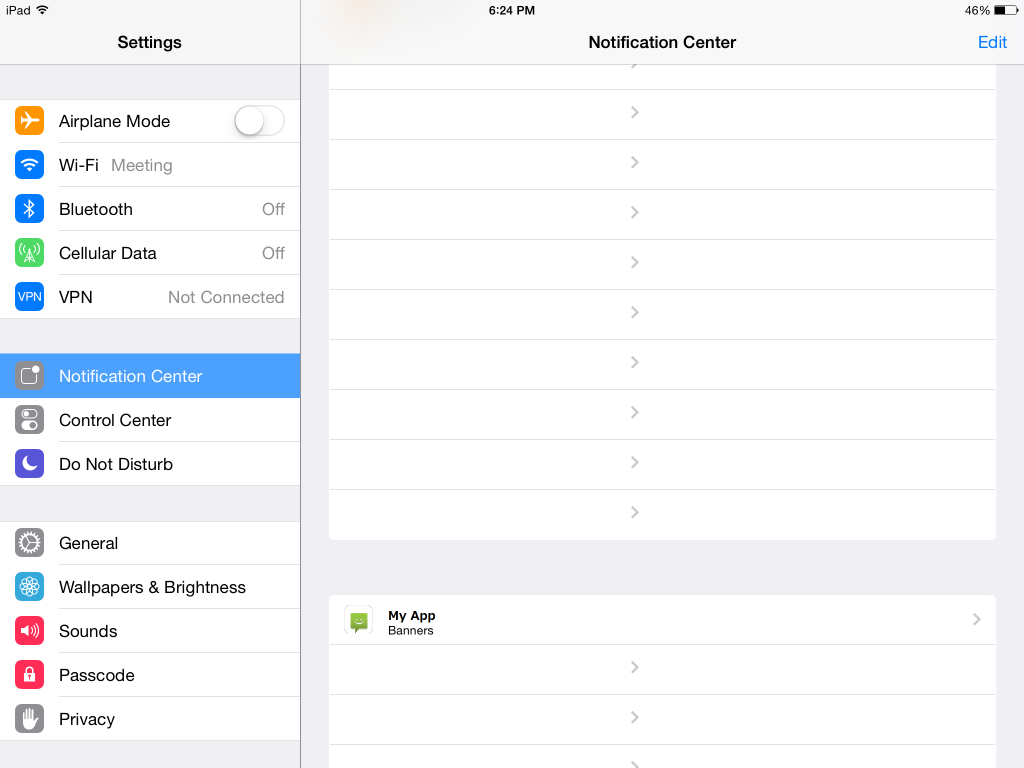The height and width of the screenshot is (768, 1024).
Task: Open Wallpapers & Brightness settings
Action: point(152,586)
